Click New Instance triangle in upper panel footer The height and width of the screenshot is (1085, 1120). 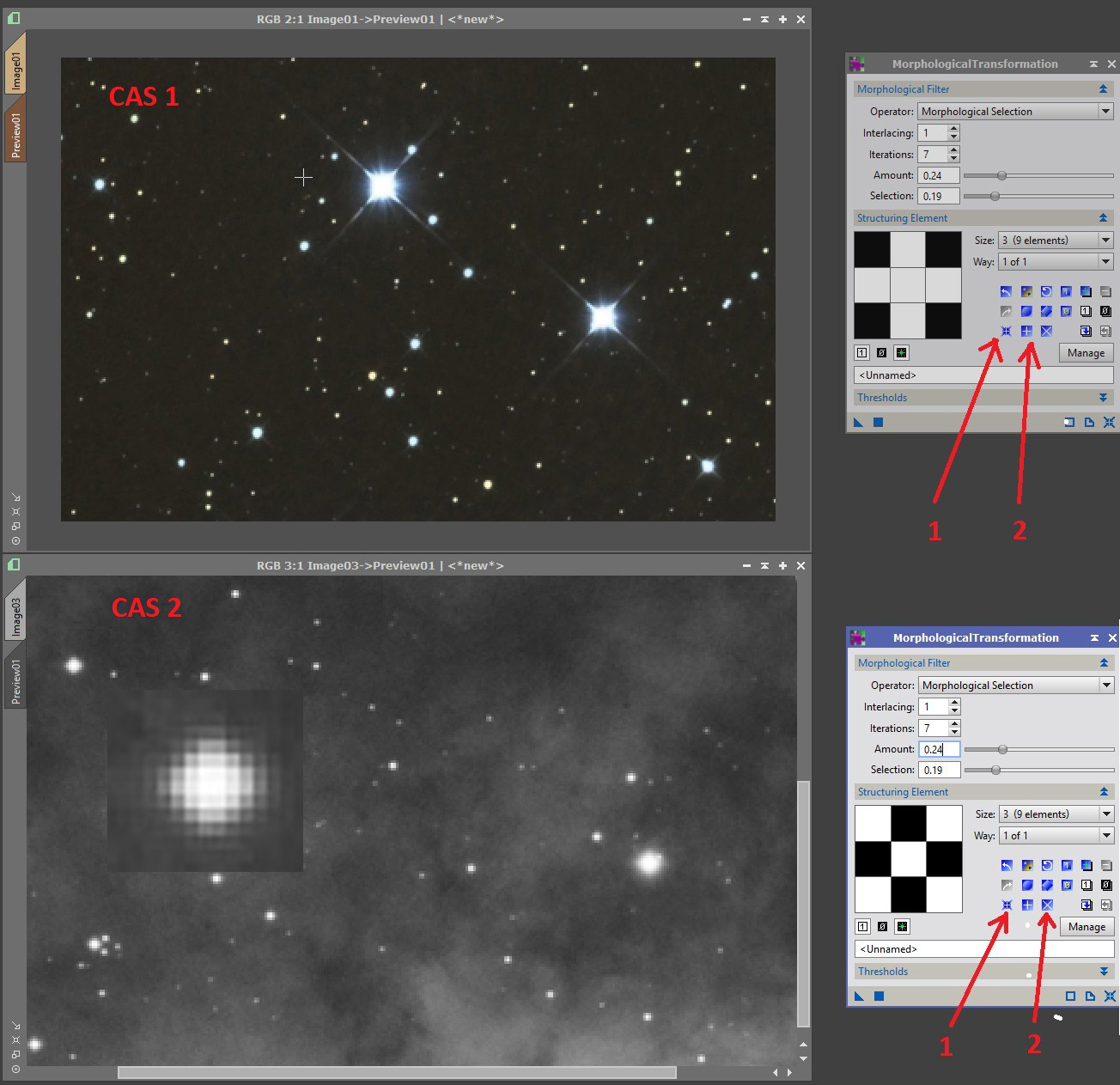[x=858, y=422]
